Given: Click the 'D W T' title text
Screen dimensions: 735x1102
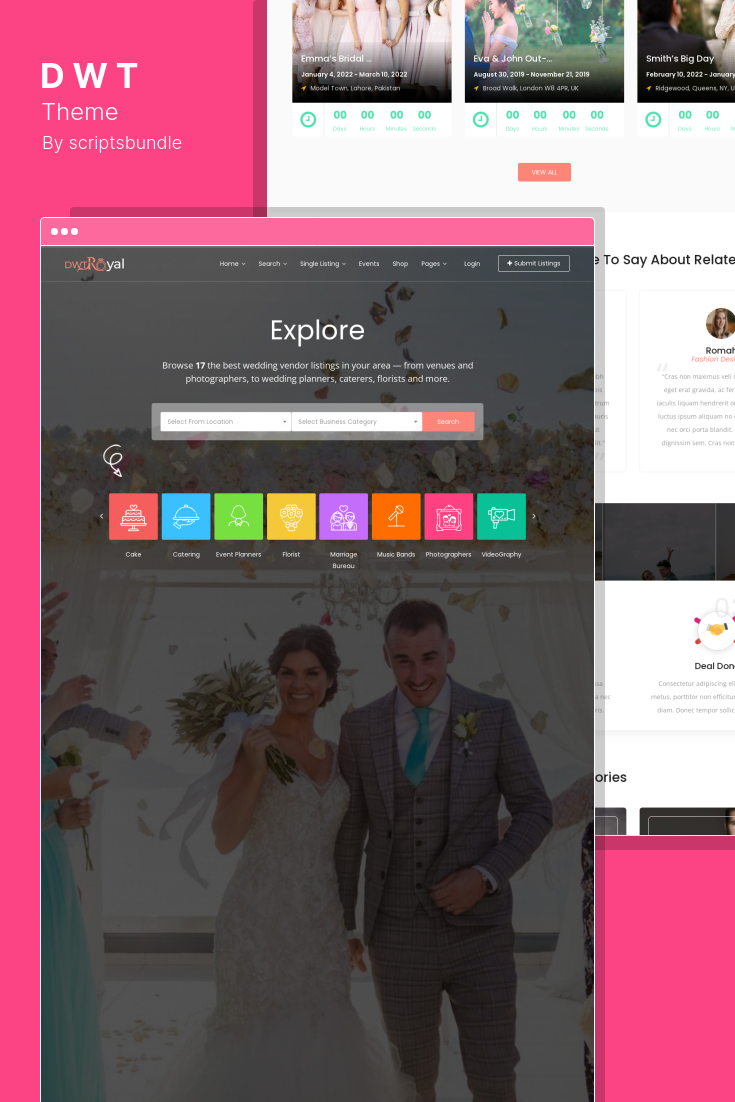Looking at the screenshot, I should coord(89,76).
